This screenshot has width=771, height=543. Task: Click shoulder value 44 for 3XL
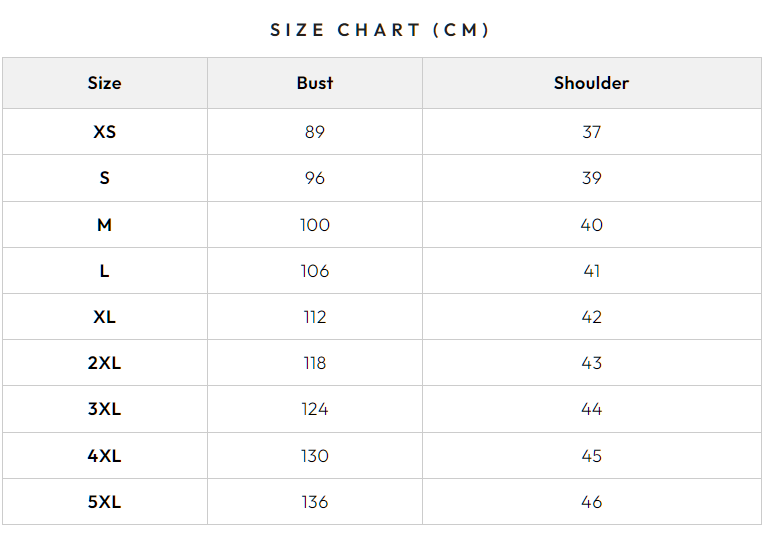tap(591, 409)
